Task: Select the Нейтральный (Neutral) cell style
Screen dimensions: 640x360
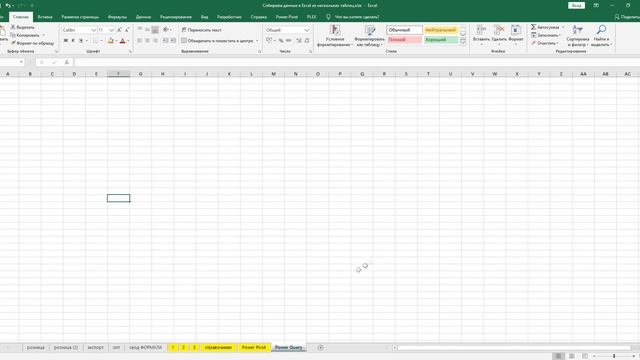Action: click(441, 30)
